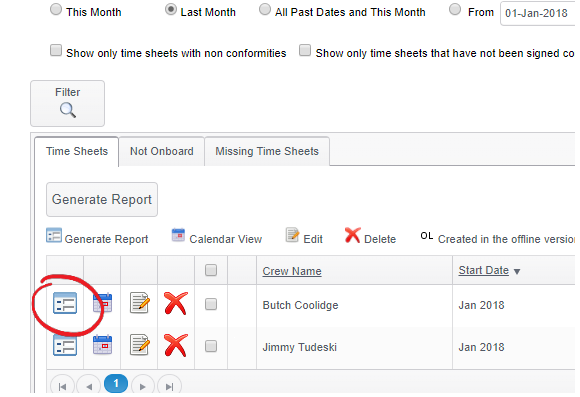Delete Jimmy Tudeski time sheet
The width and height of the screenshot is (580, 397).
(x=176, y=345)
